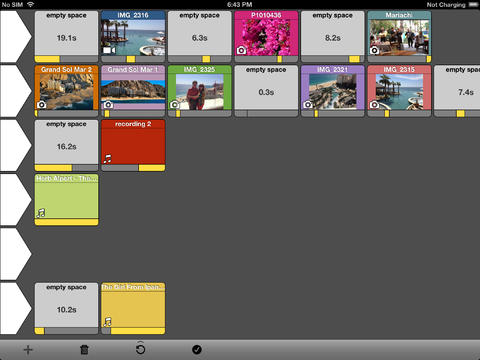Select the empty fifth track arrow header

tap(16, 254)
